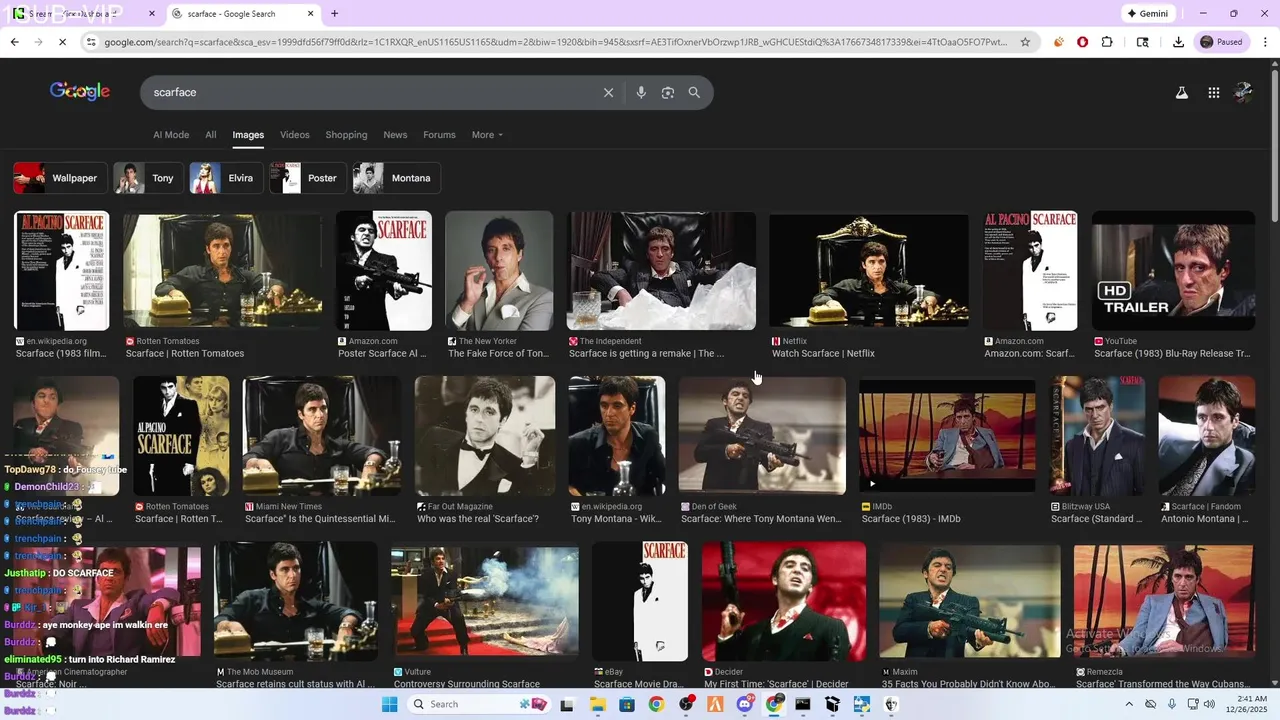Switch to the Videos tab
Image resolution: width=1280 pixels, height=720 pixels.
coord(295,135)
